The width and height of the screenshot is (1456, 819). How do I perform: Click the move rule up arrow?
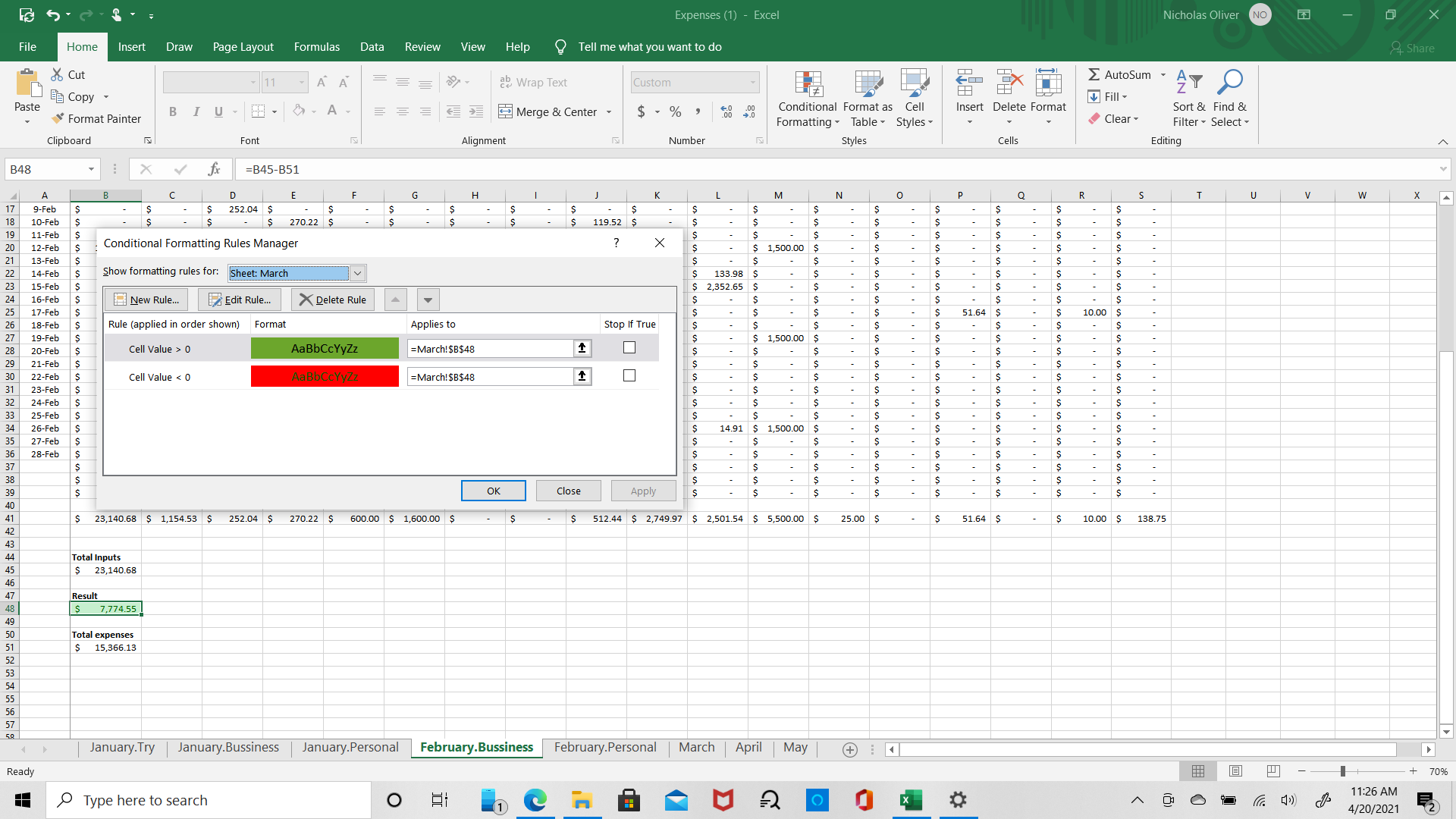(395, 300)
